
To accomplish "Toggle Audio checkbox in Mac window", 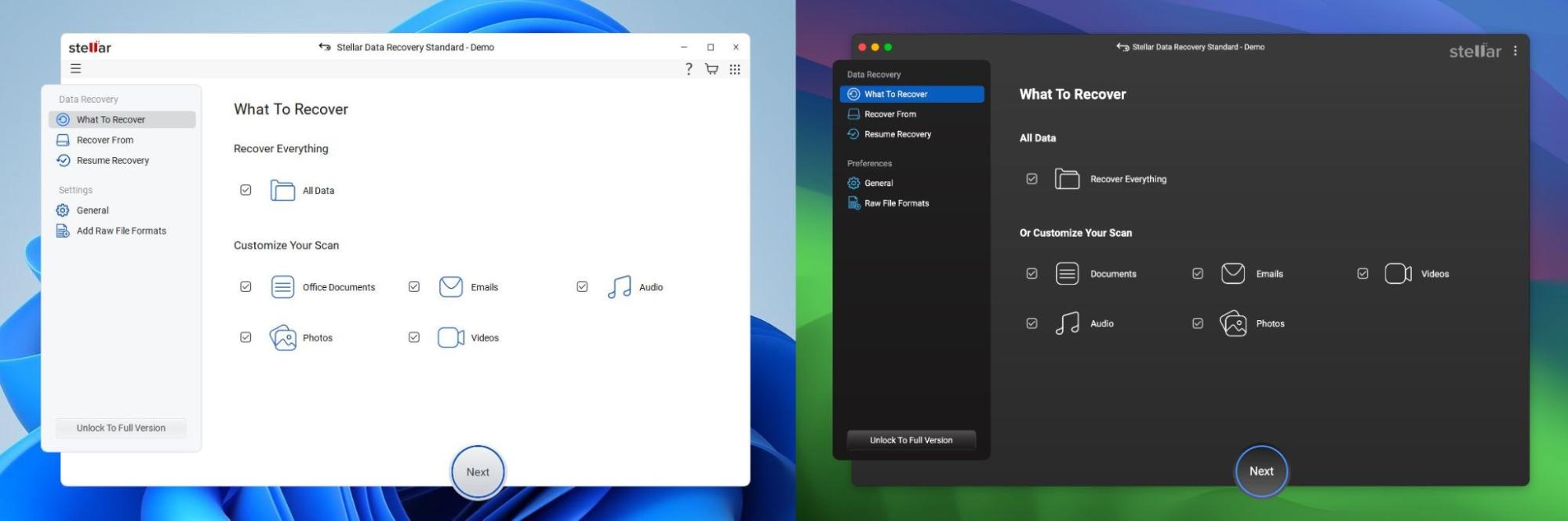I will click(1031, 323).
